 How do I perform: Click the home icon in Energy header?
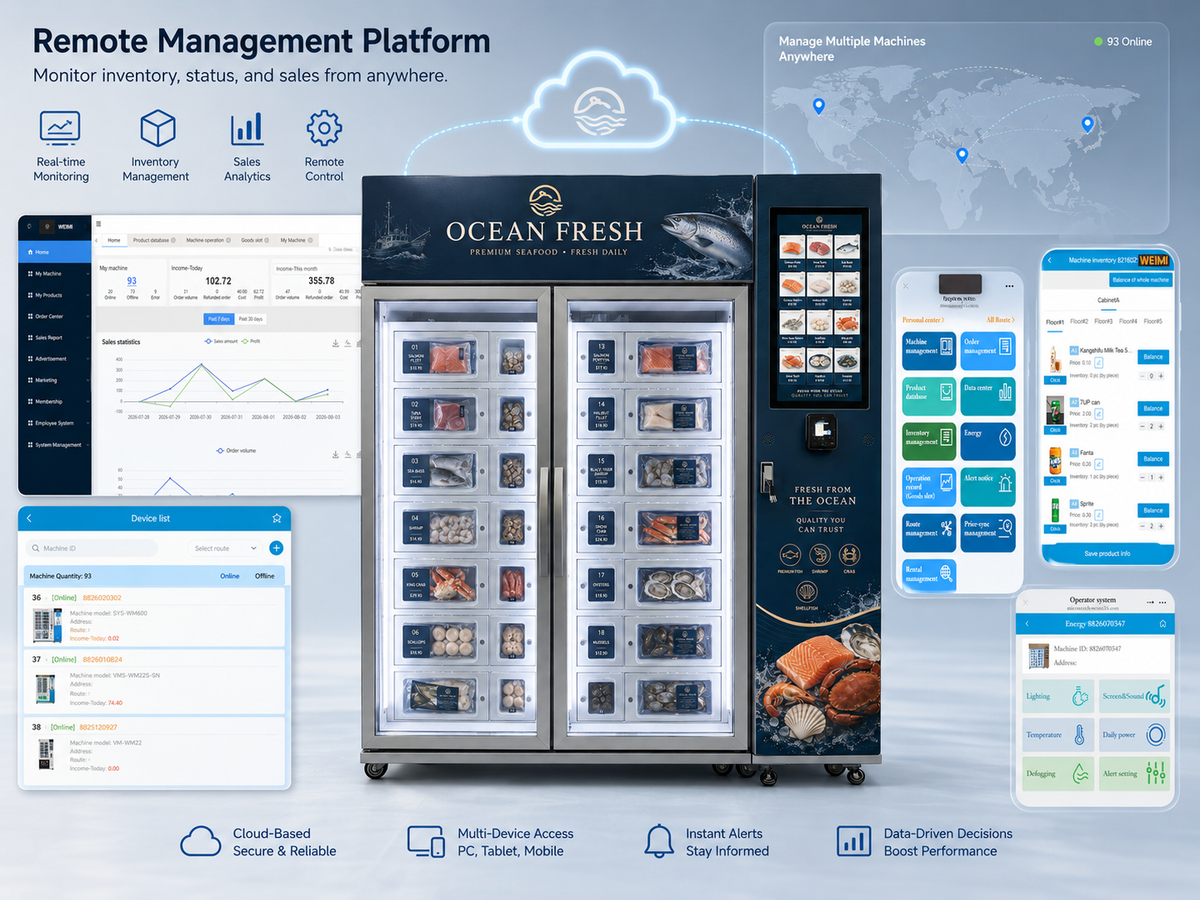tap(1162, 624)
